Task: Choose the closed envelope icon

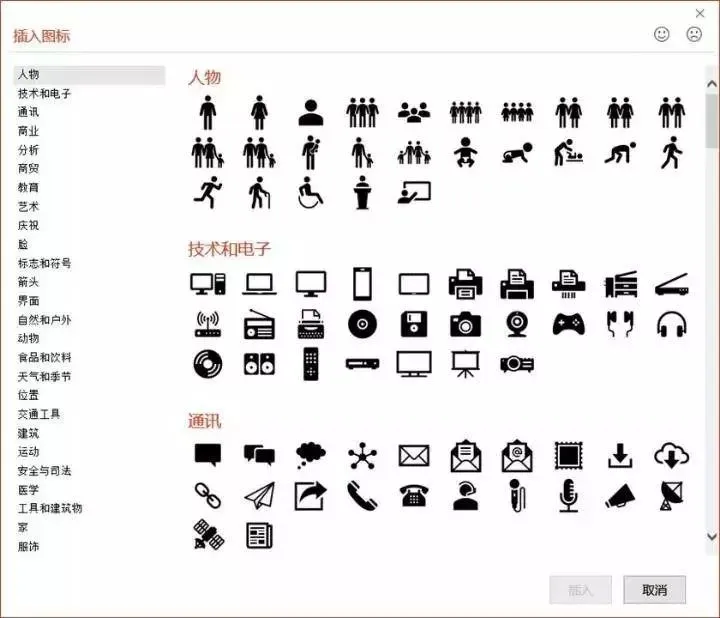Action: 414,456
